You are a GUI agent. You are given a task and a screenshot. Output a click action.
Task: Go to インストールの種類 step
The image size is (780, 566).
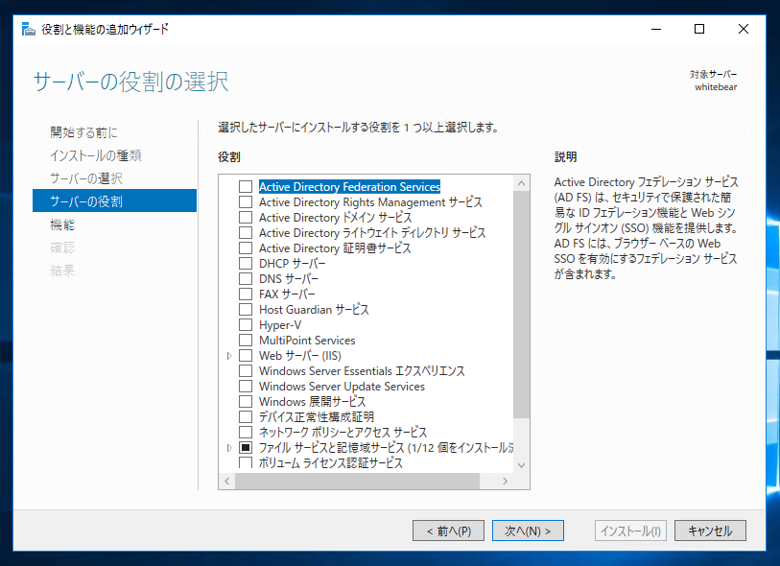point(95,156)
